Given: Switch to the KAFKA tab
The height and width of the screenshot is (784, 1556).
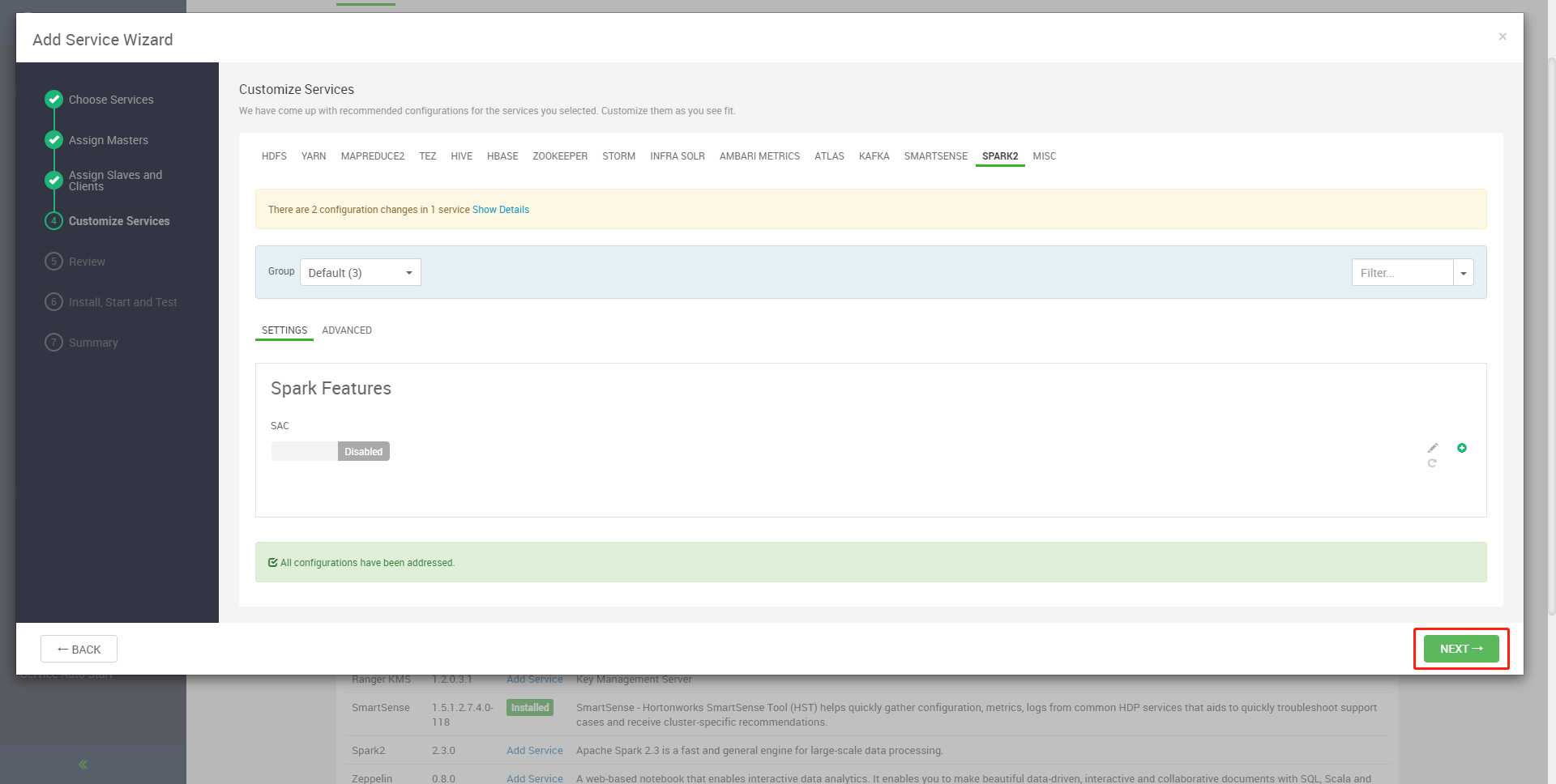Looking at the screenshot, I should [874, 156].
